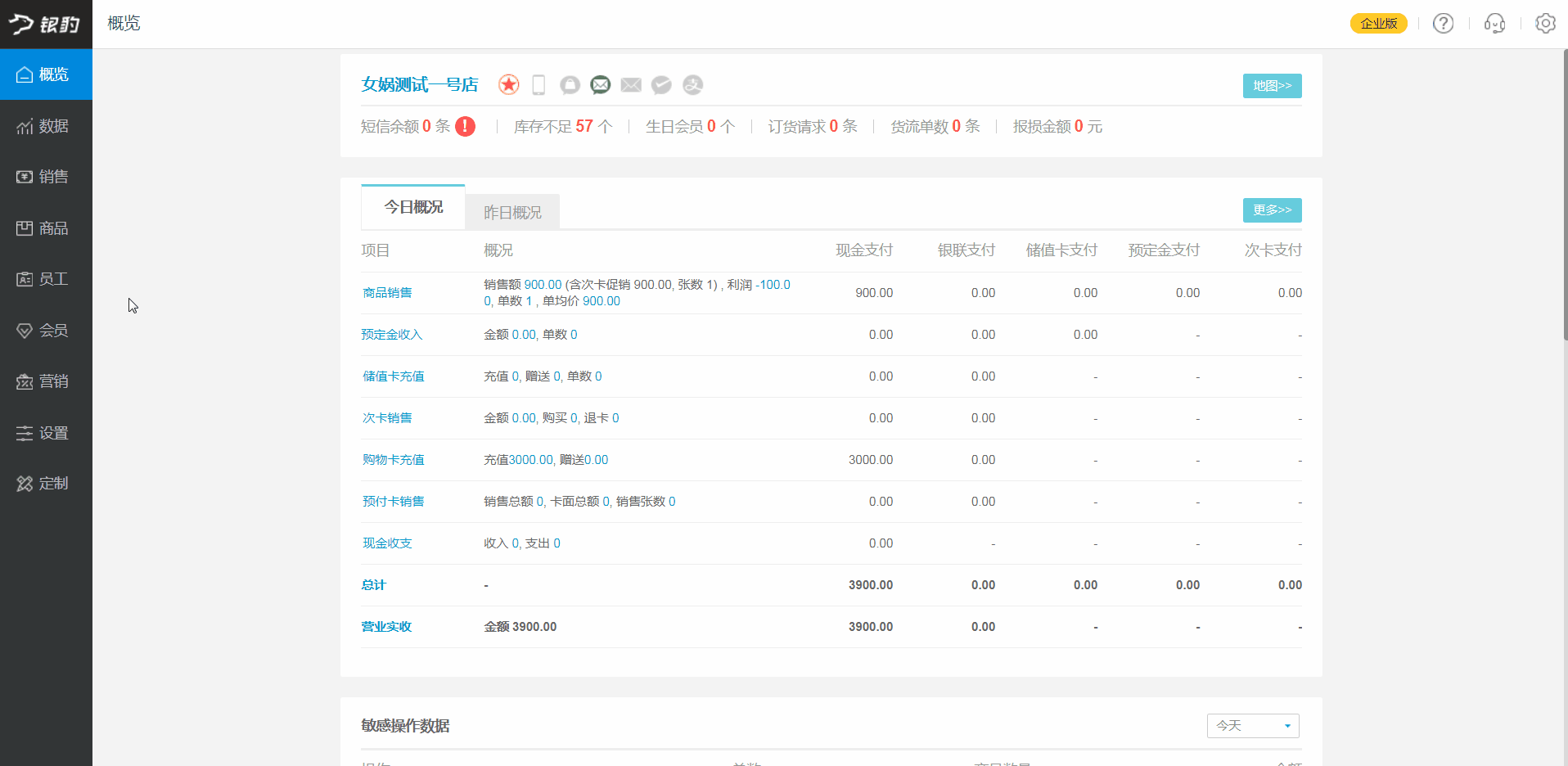
Task: Click the 企业版 edition badge
Action: [x=1378, y=24]
